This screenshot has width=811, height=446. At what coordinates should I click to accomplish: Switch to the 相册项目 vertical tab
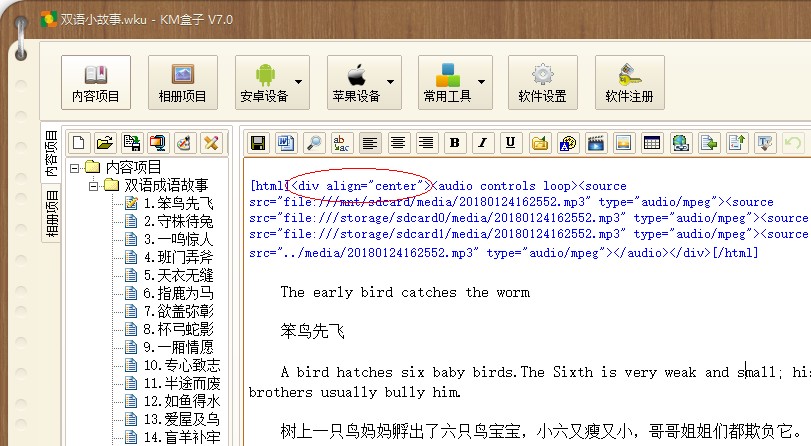point(49,215)
